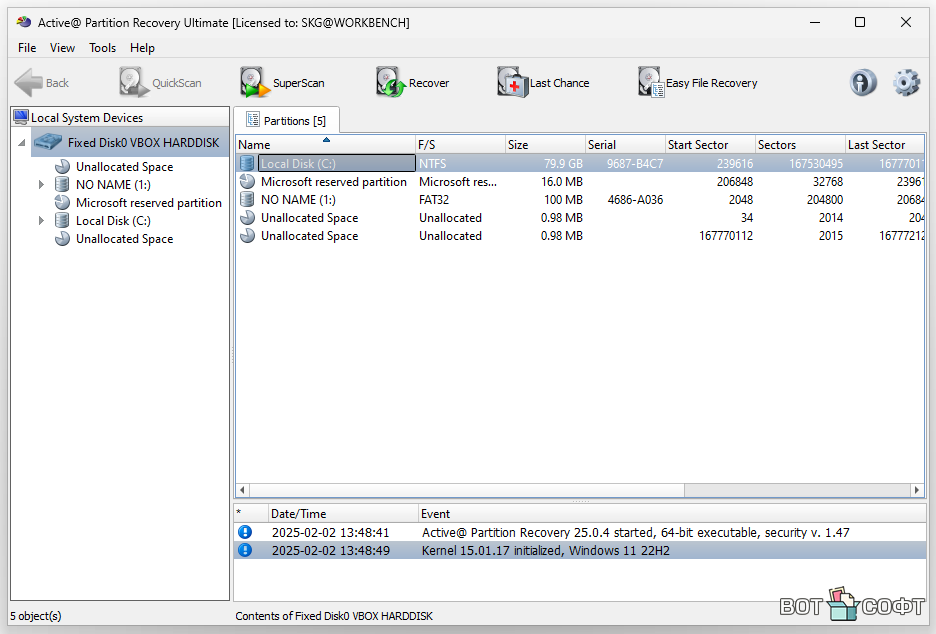Select the Fixed Disk0 hard drive icon
Image resolution: width=936 pixels, height=634 pixels.
pyautogui.click(x=48, y=142)
